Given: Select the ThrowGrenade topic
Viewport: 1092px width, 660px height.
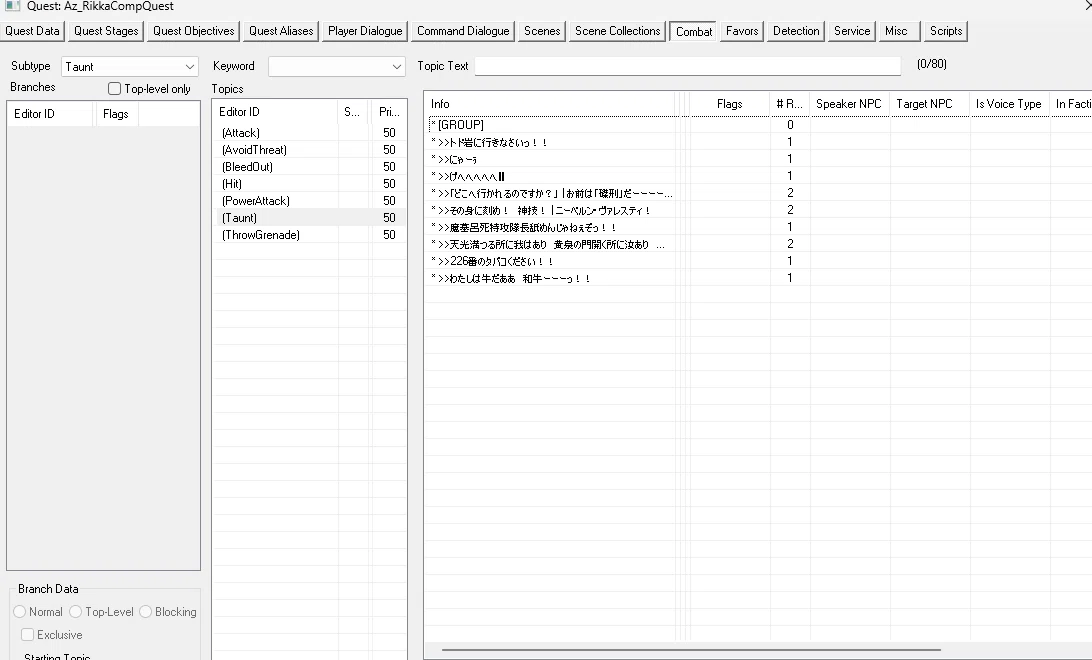Looking at the screenshot, I should point(310,235).
